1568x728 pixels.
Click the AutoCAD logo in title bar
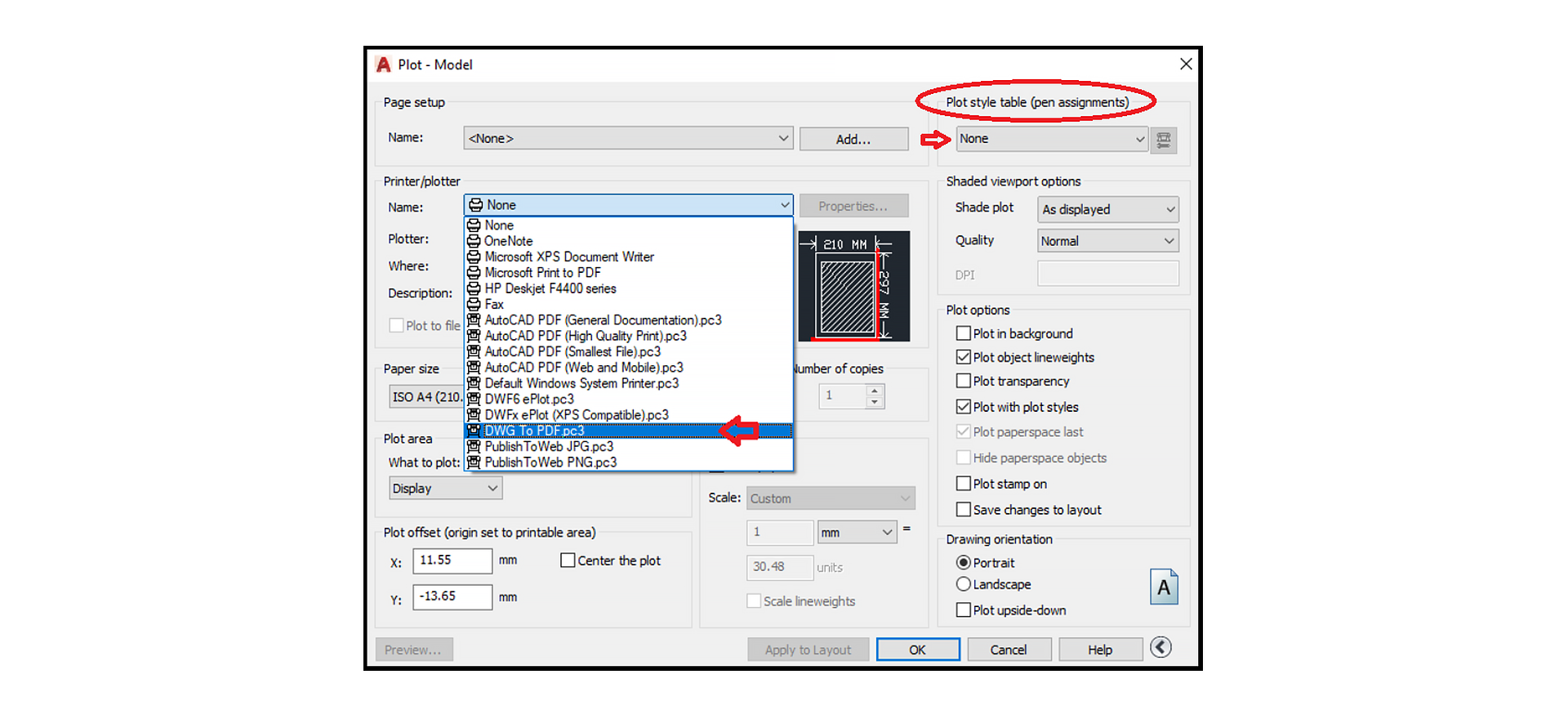[x=383, y=65]
